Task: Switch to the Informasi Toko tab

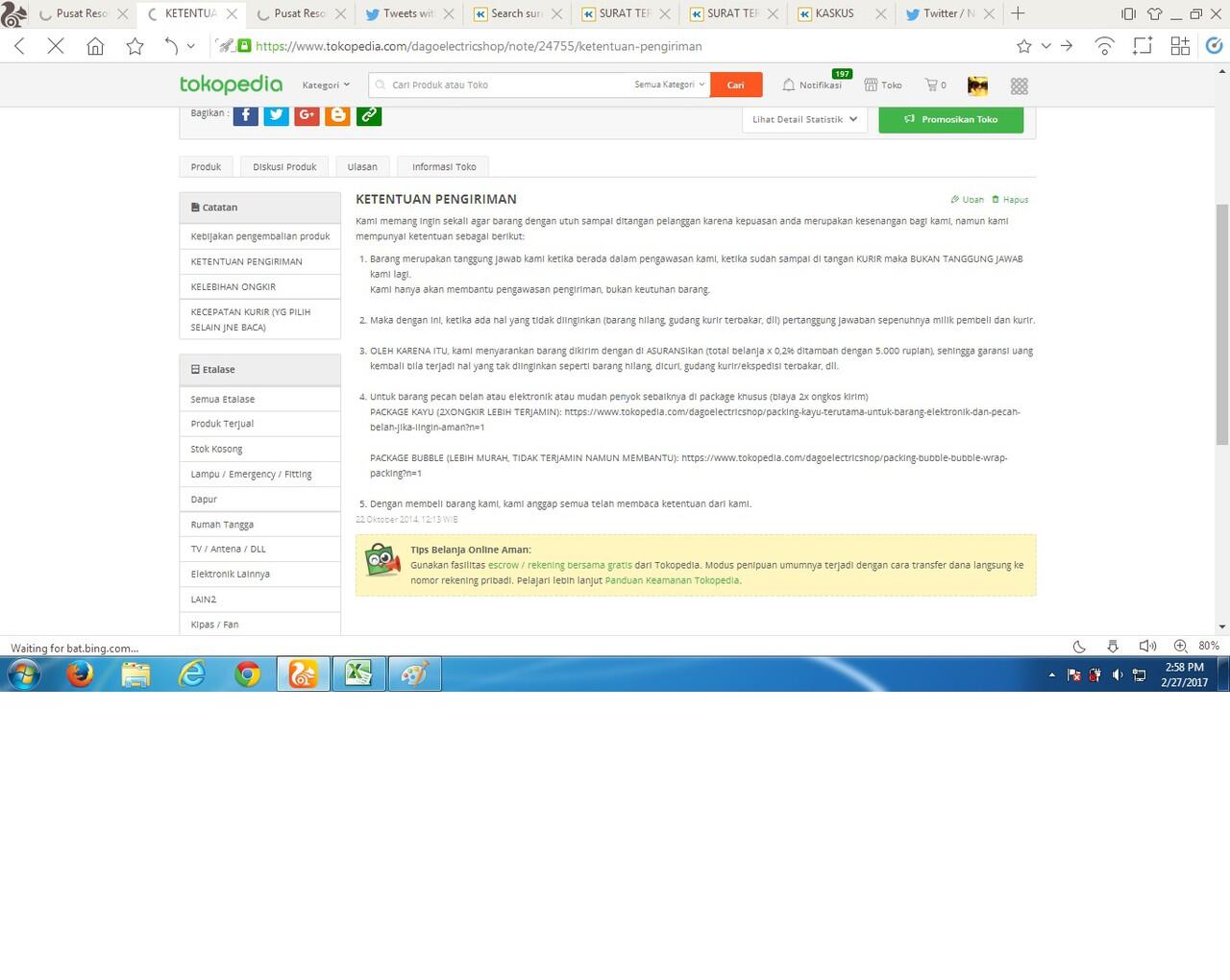Action: click(444, 167)
